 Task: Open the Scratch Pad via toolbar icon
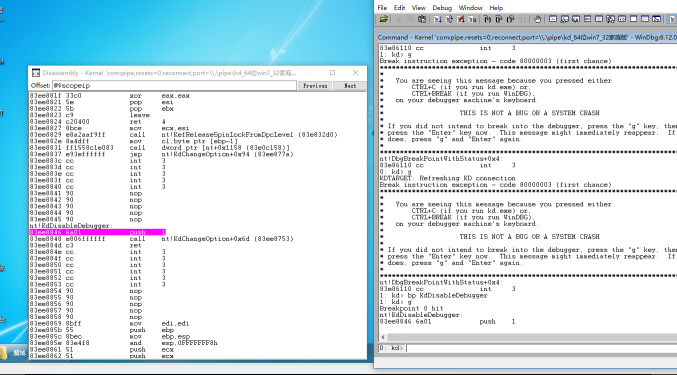tap(633, 19)
